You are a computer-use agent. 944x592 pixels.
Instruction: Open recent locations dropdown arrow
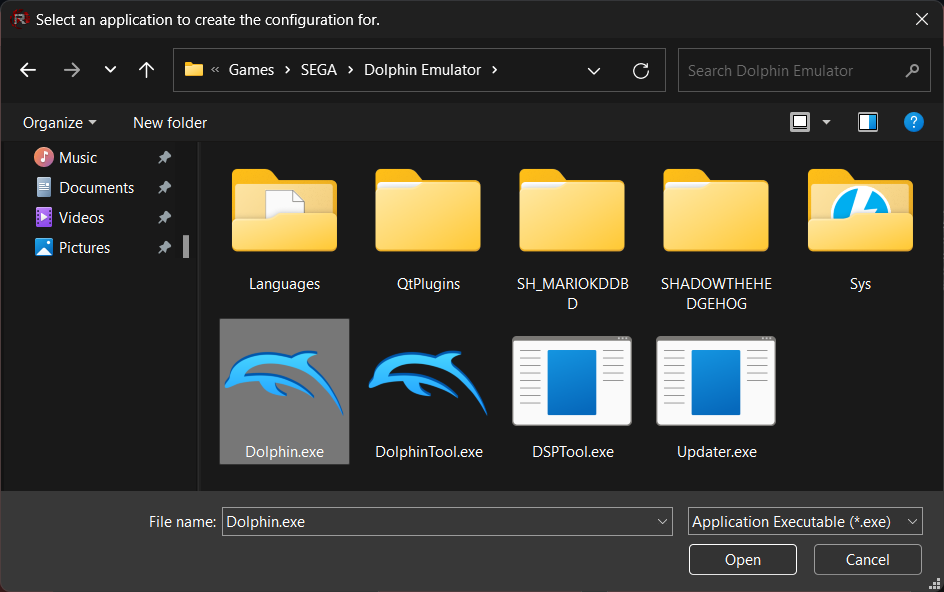pyautogui.click(x=110, y=70)
